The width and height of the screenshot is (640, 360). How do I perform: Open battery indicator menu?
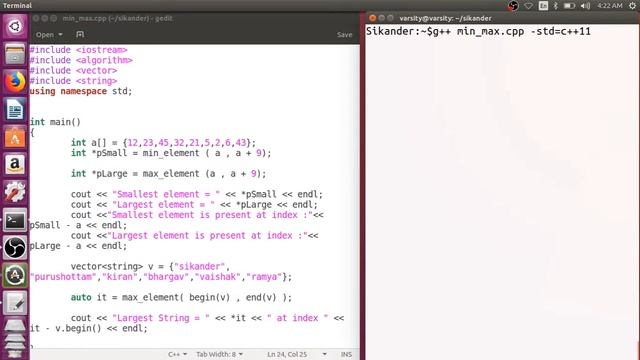click(569, 6)
